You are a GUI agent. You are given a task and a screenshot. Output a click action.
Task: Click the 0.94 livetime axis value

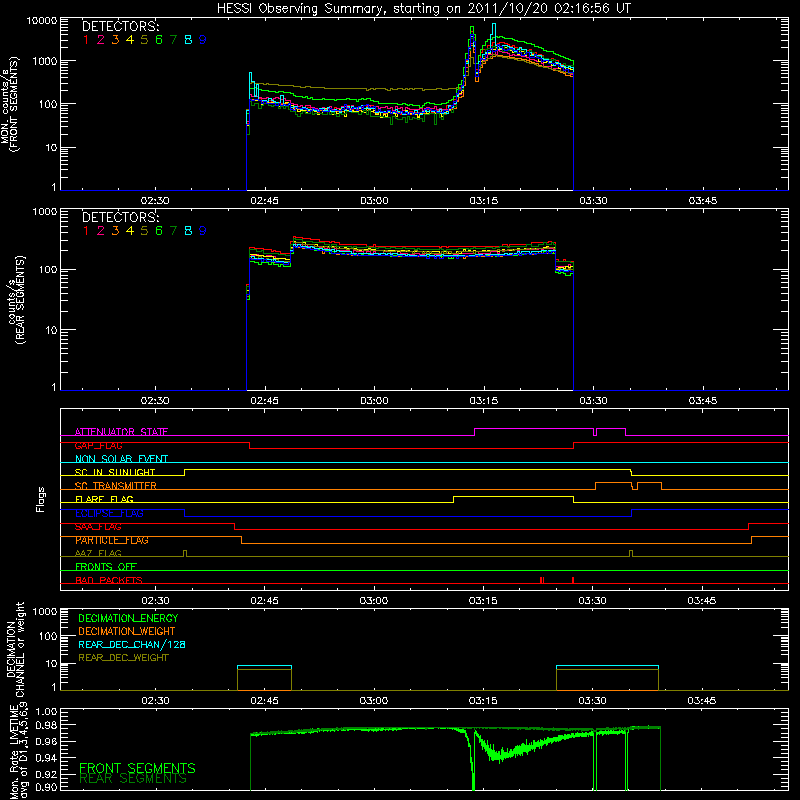46,758
